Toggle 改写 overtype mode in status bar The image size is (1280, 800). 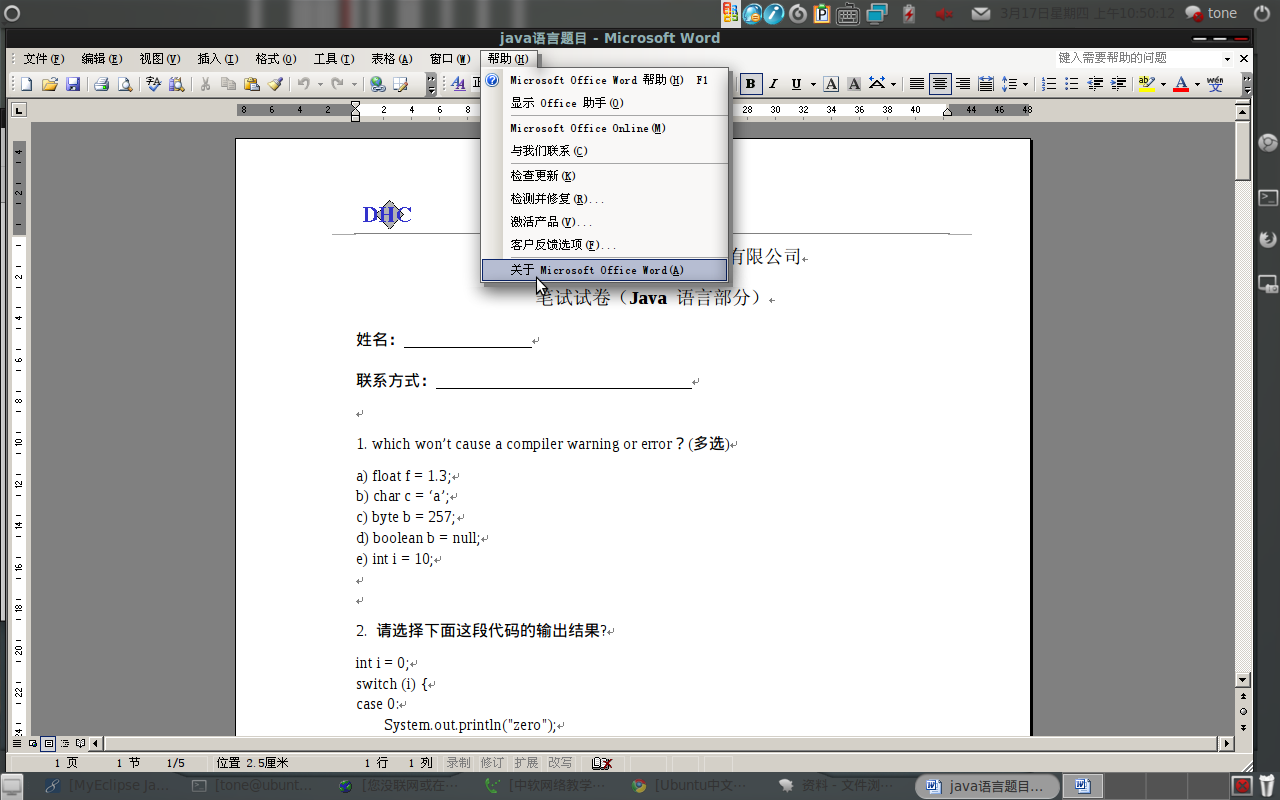561,763
